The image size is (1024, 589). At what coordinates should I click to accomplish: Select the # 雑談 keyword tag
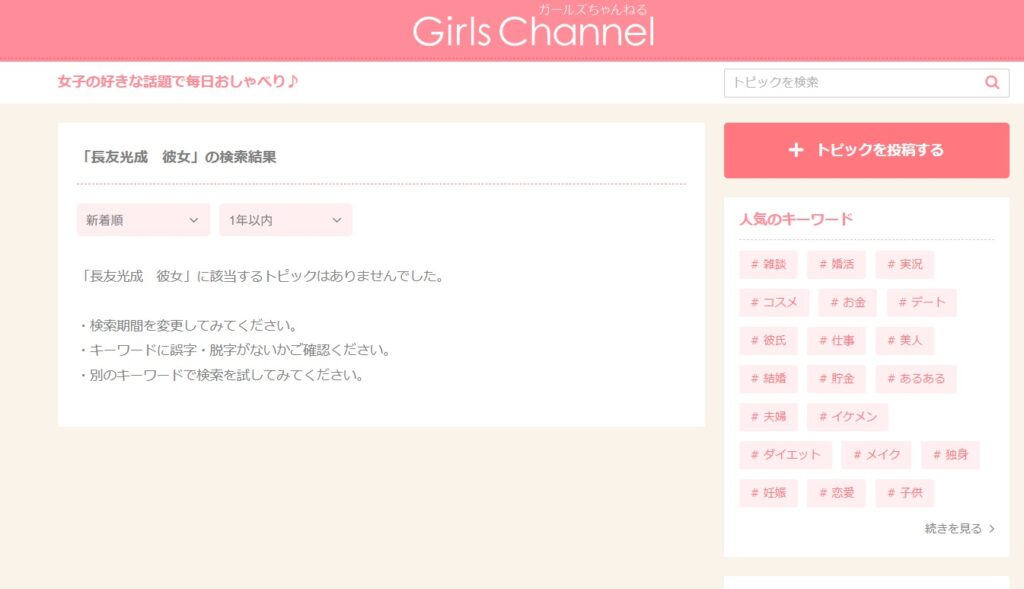(768, 264)
